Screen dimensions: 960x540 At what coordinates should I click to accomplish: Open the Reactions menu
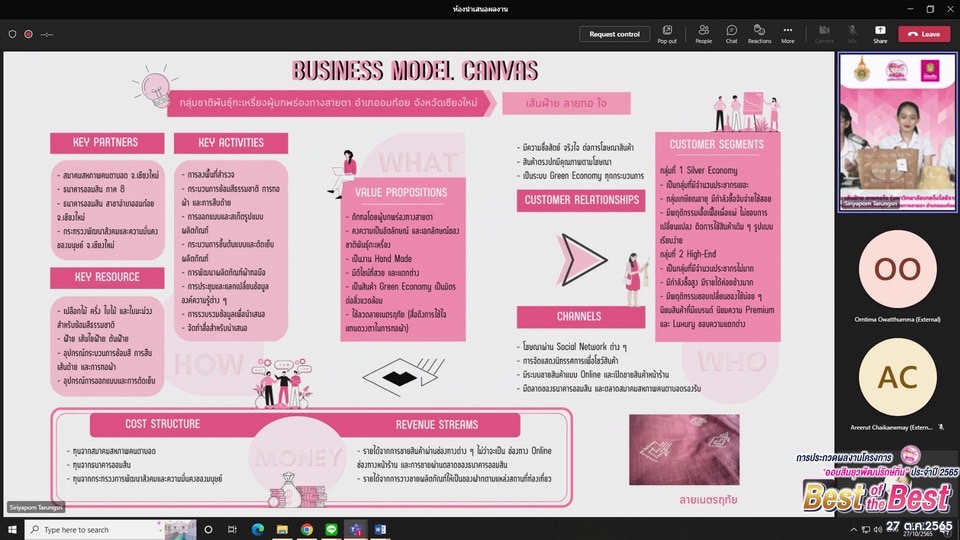[760, 34]
